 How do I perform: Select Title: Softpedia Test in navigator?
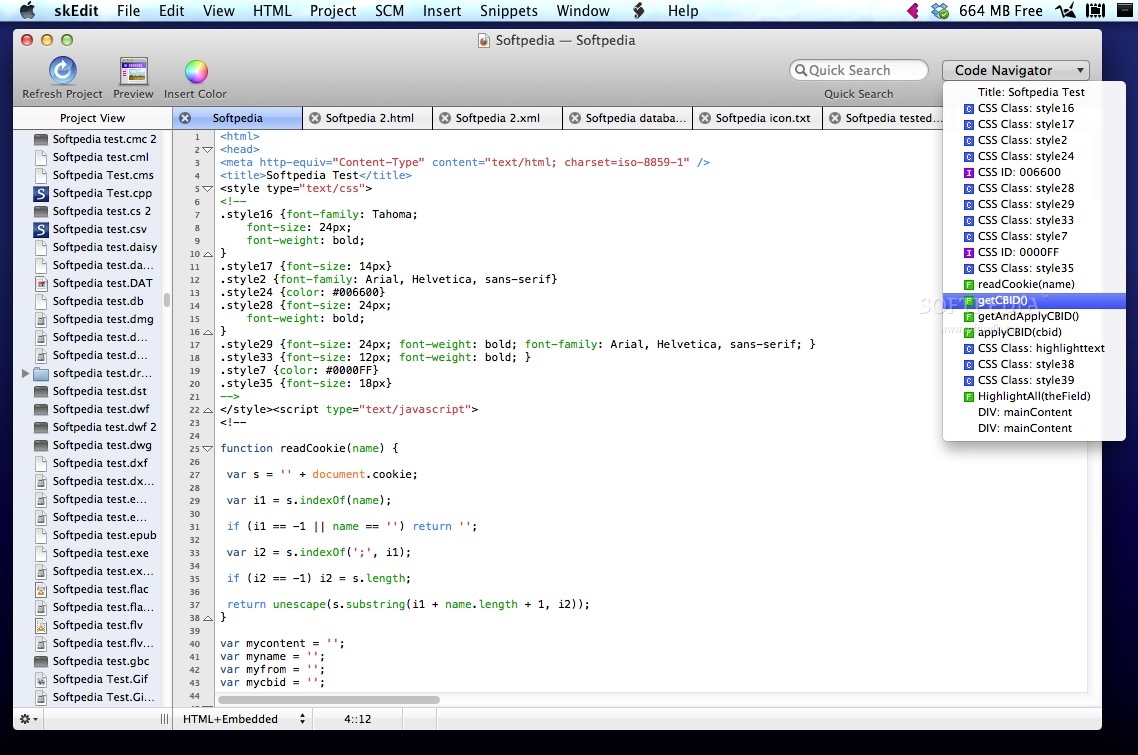(1033, 92)
